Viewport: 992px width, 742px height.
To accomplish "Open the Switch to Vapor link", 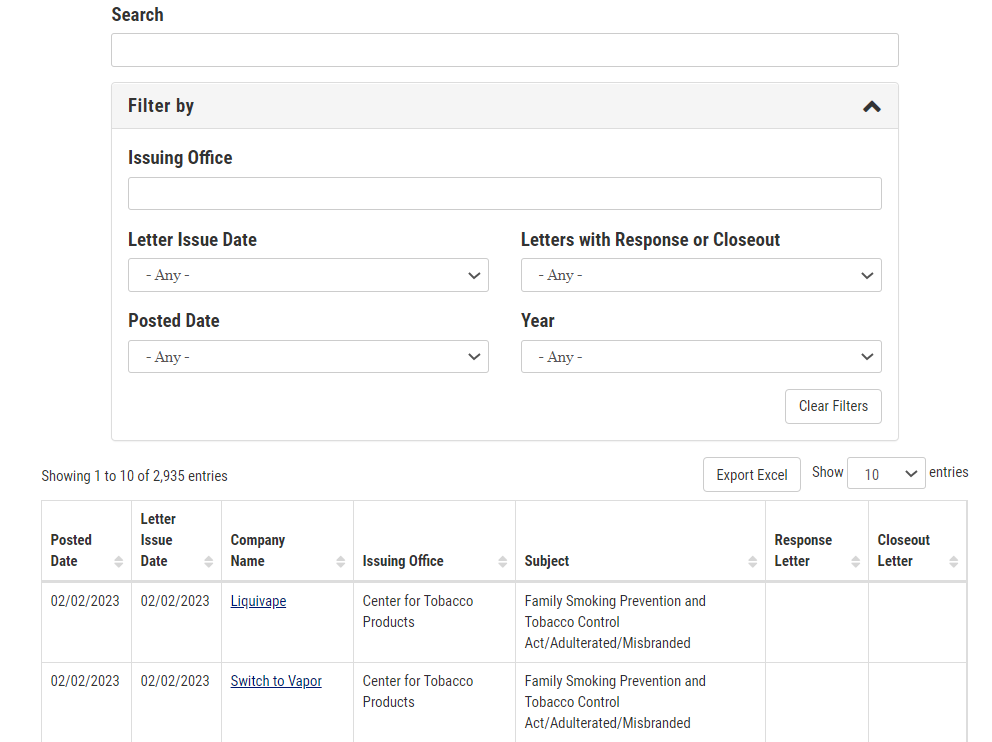I will (x=276, y=681).
